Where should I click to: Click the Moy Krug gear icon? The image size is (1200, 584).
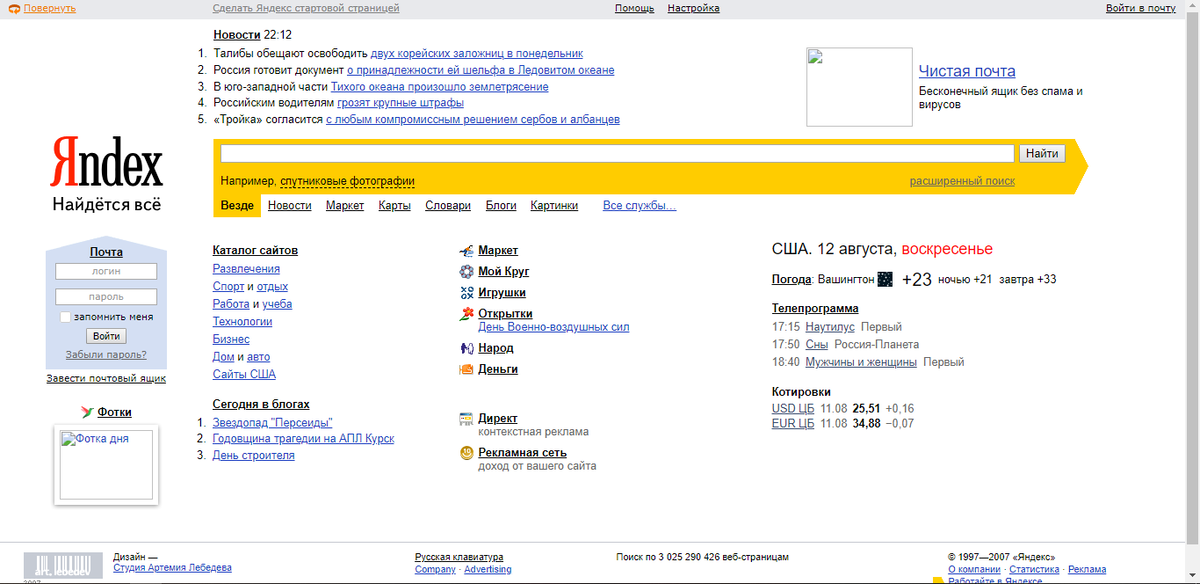click(466, 272)
